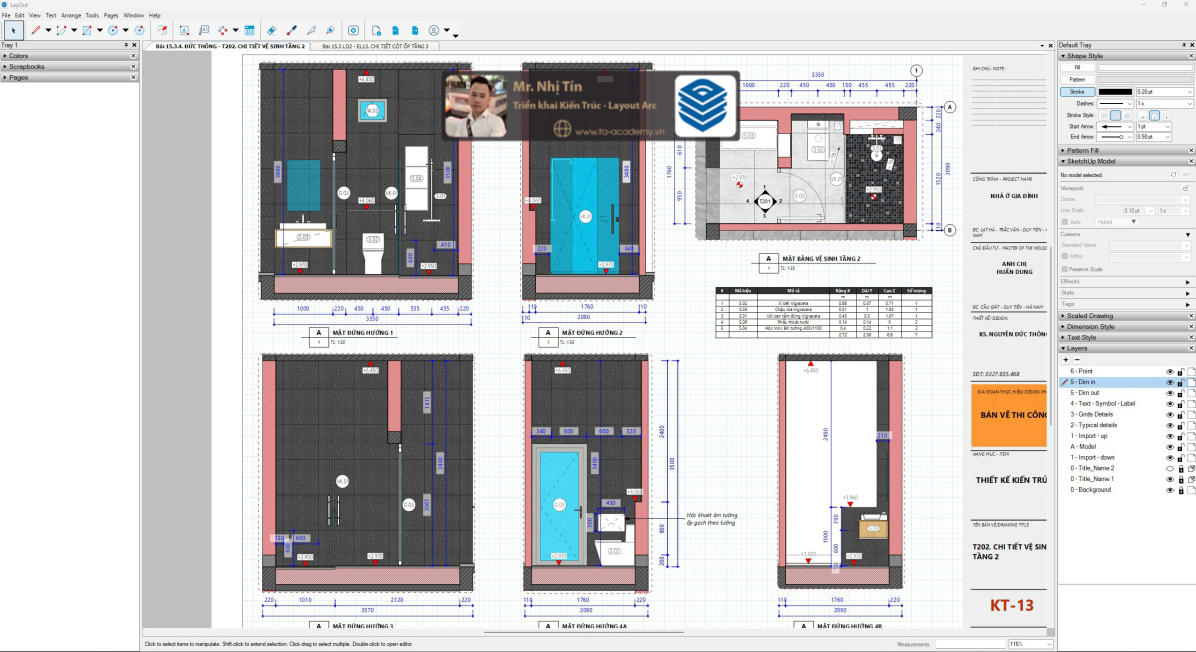
Task: Choose the Label tool
Action: pyautogui.click(x=204, y=31)
